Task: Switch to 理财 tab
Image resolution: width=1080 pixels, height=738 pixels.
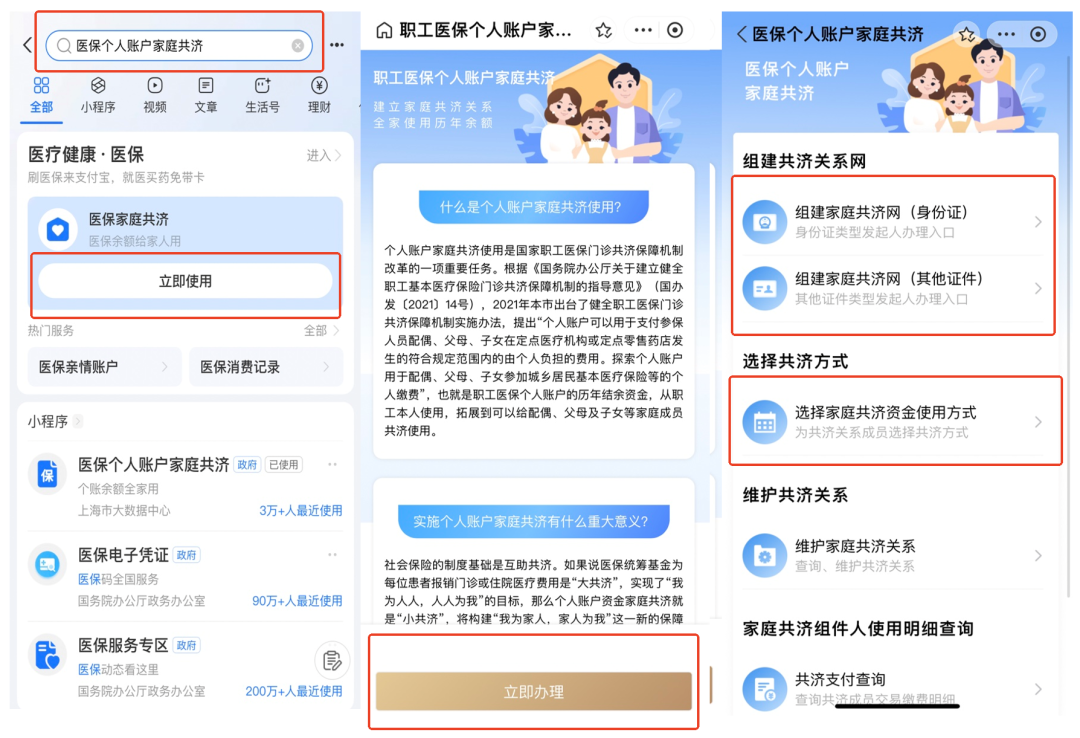Action: pyautogui.click(x=319, y=95)
